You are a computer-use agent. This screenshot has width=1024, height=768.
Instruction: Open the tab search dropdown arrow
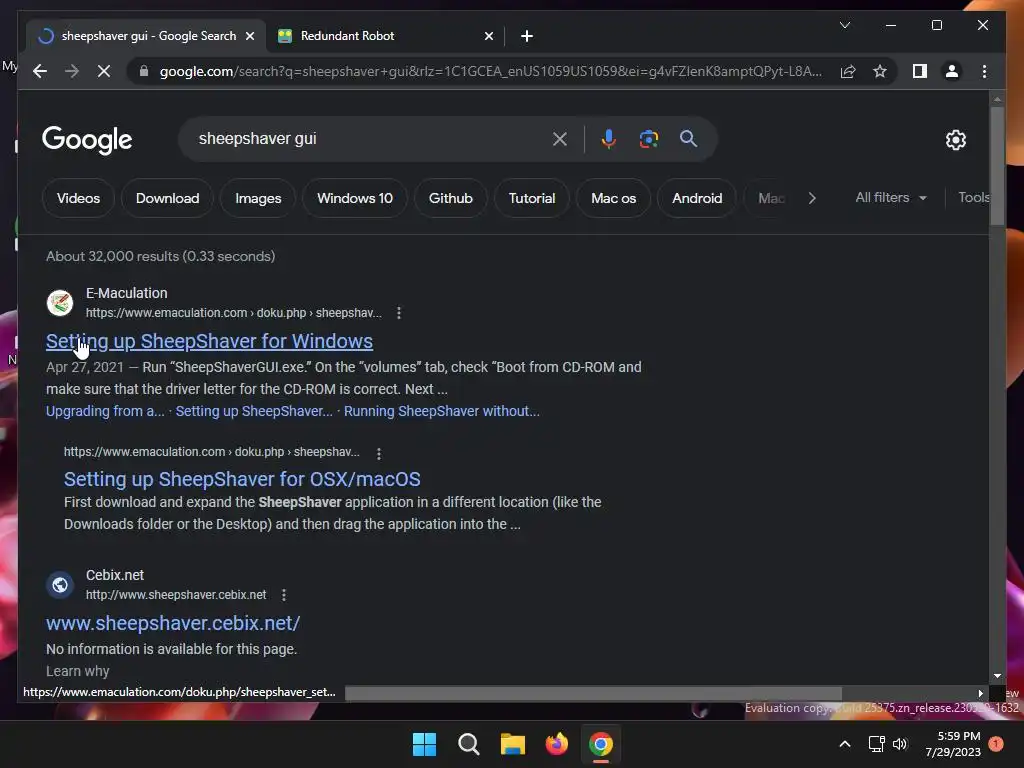[844, 25]
